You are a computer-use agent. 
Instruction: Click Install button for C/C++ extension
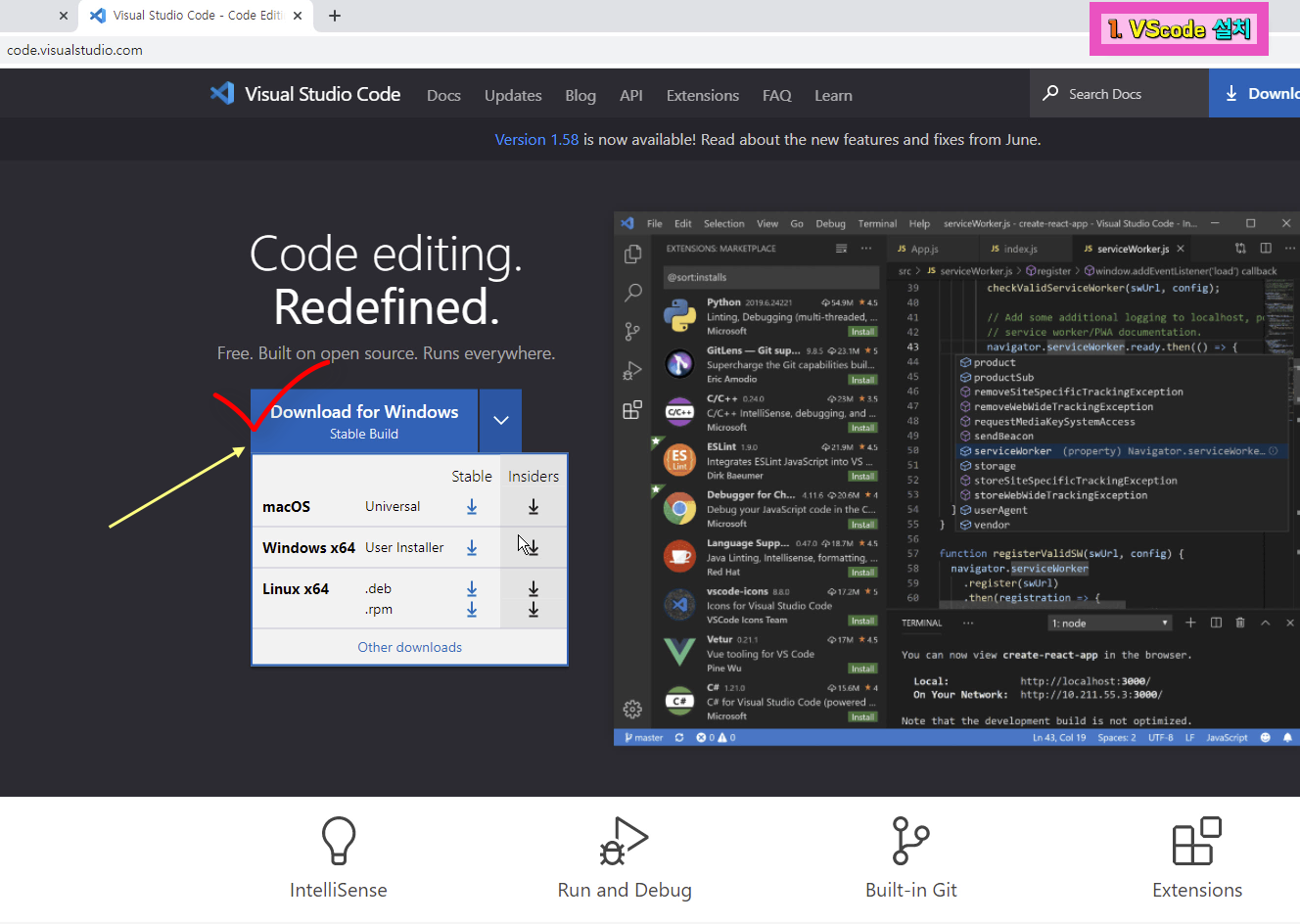[862, 428]
